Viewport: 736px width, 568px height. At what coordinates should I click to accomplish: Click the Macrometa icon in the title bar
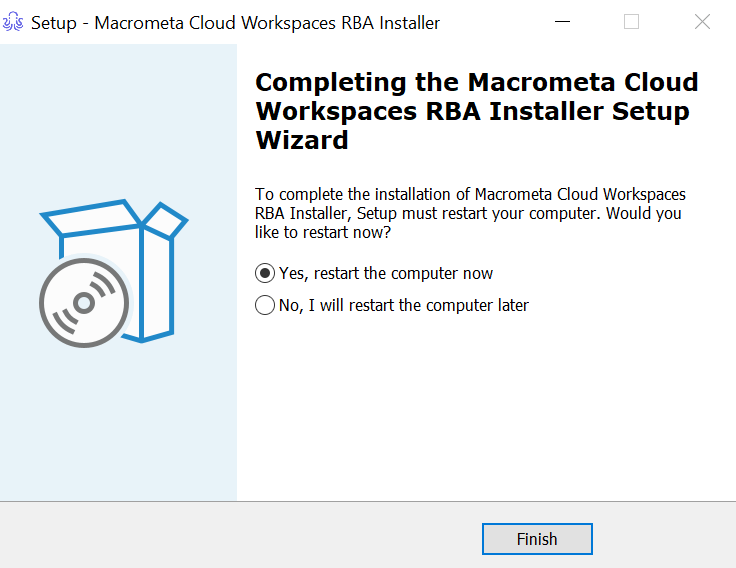pyautogui.click(x=15, y=22)
